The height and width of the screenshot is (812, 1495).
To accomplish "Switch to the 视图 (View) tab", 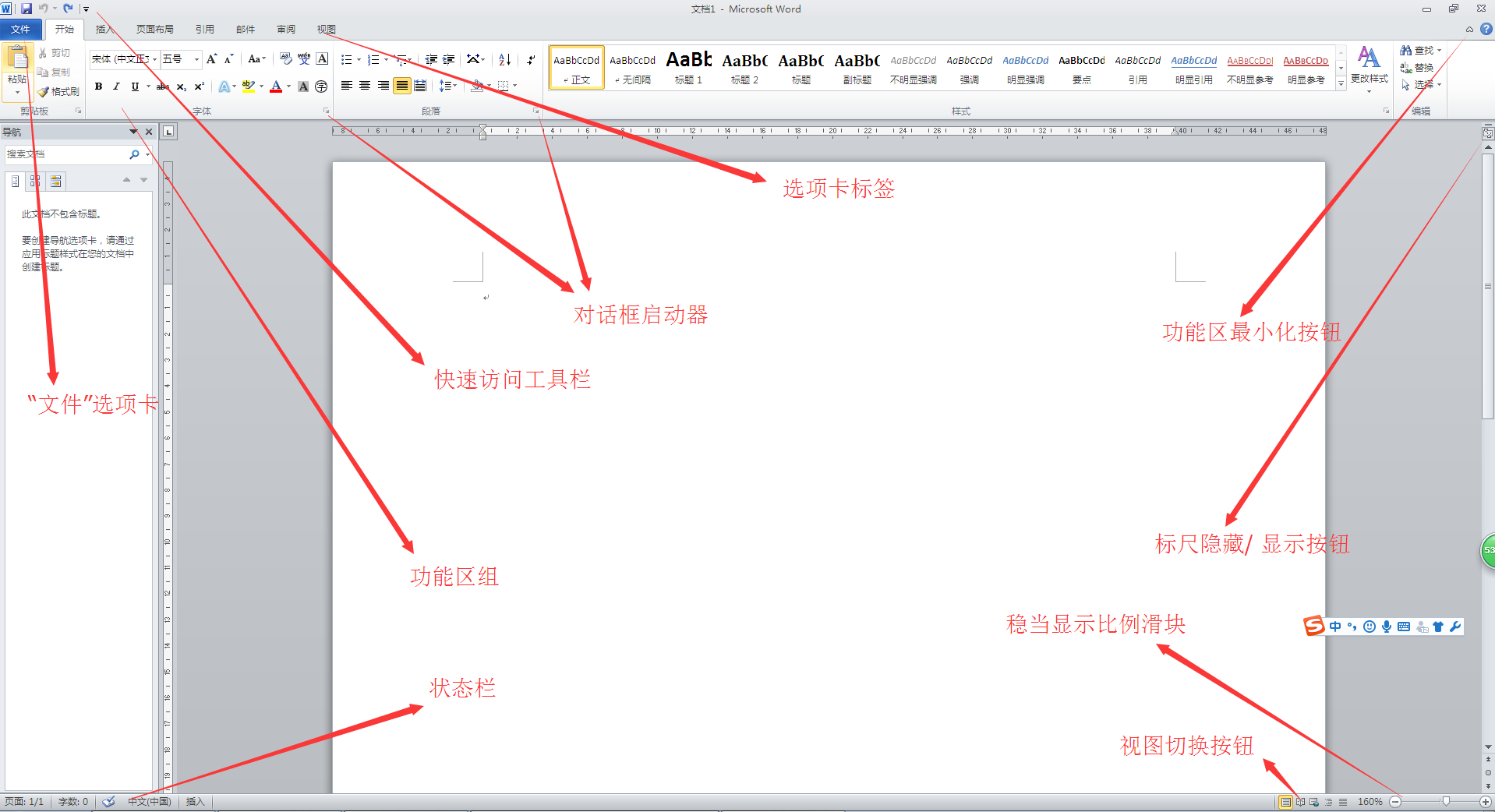I will tap(326, 30).
